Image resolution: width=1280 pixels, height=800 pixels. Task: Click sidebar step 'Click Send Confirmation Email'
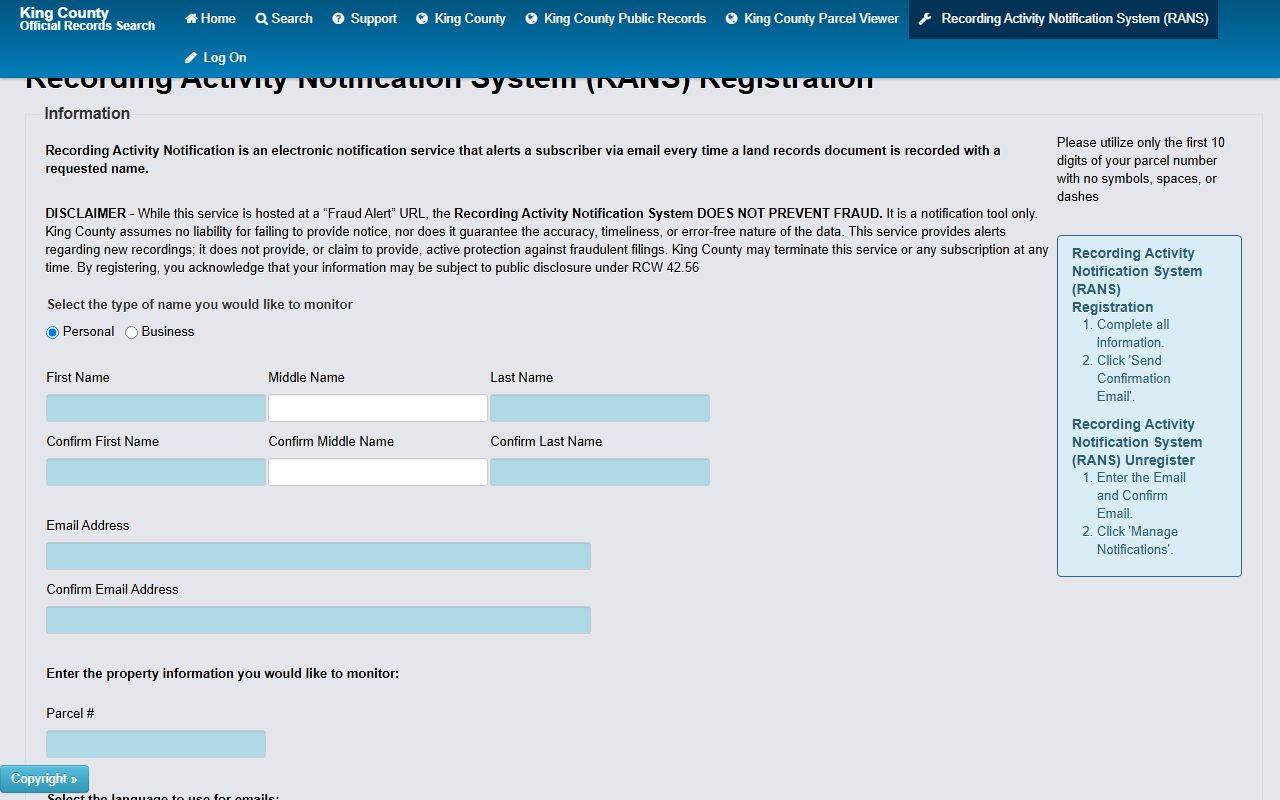coord(1134,378)
